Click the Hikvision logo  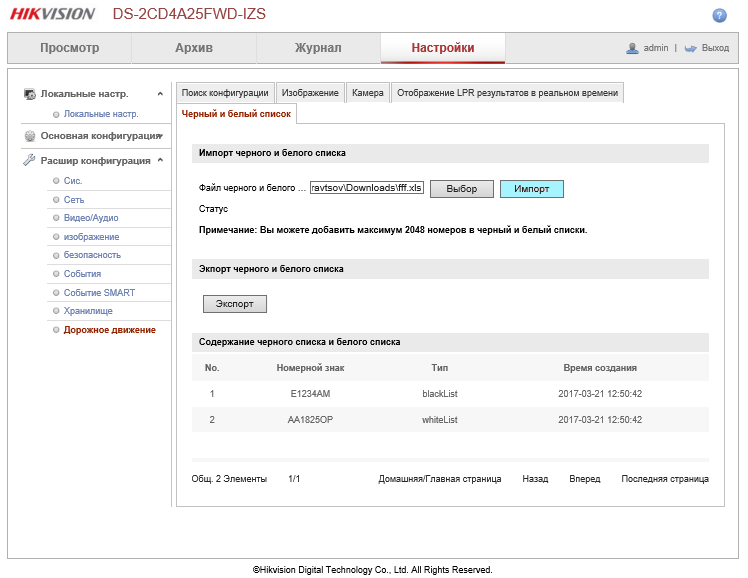[x=52, y=14]
